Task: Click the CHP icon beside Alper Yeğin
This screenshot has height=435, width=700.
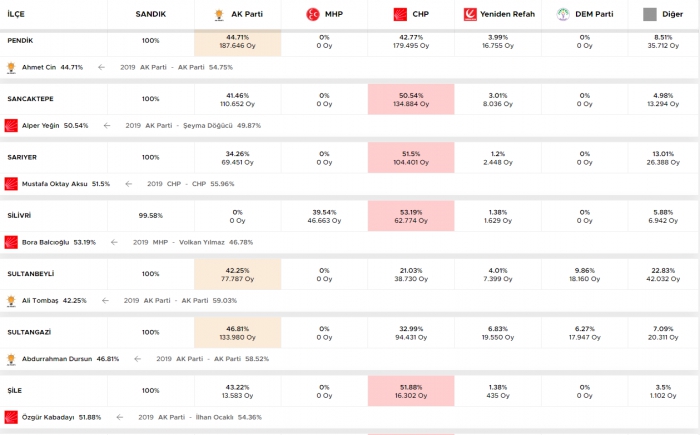Action: [x=11, y=126]
